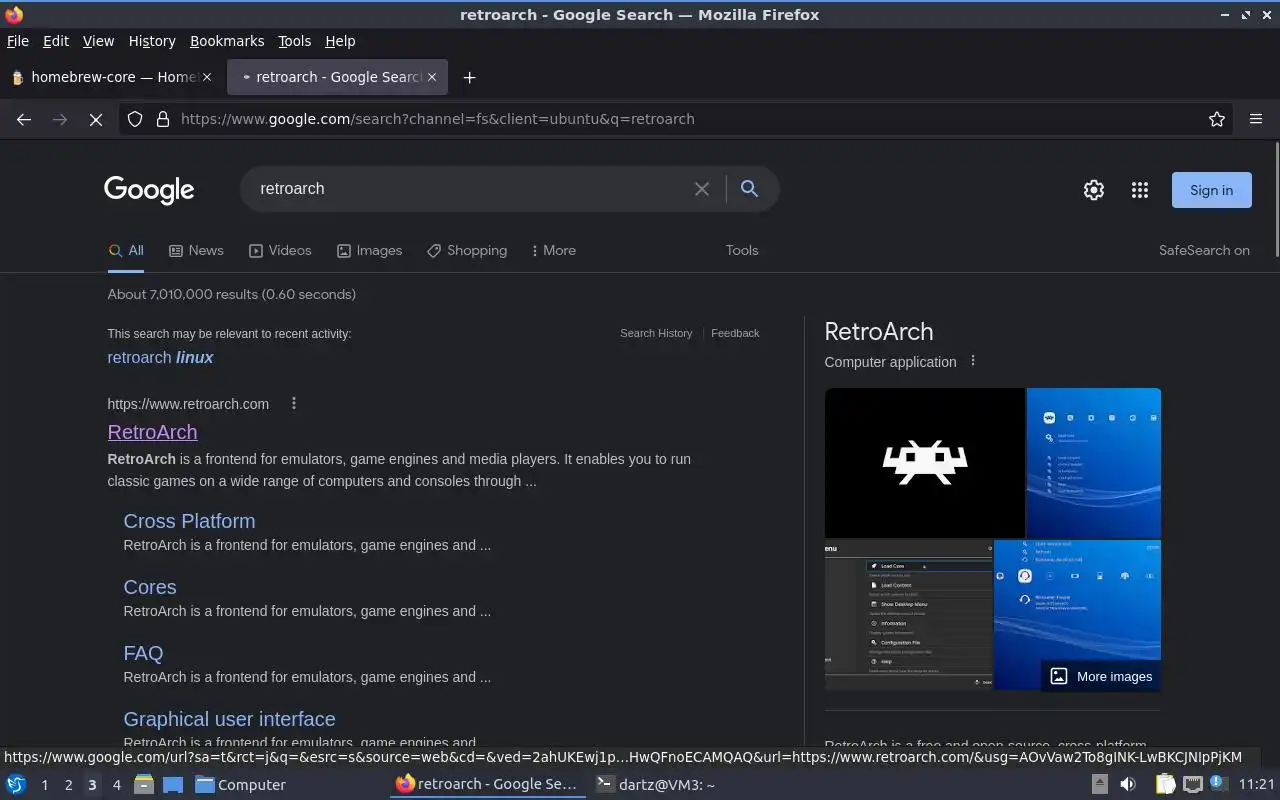Submit search with magnifier icon
1280x800 pixels.
click(749, 189)
